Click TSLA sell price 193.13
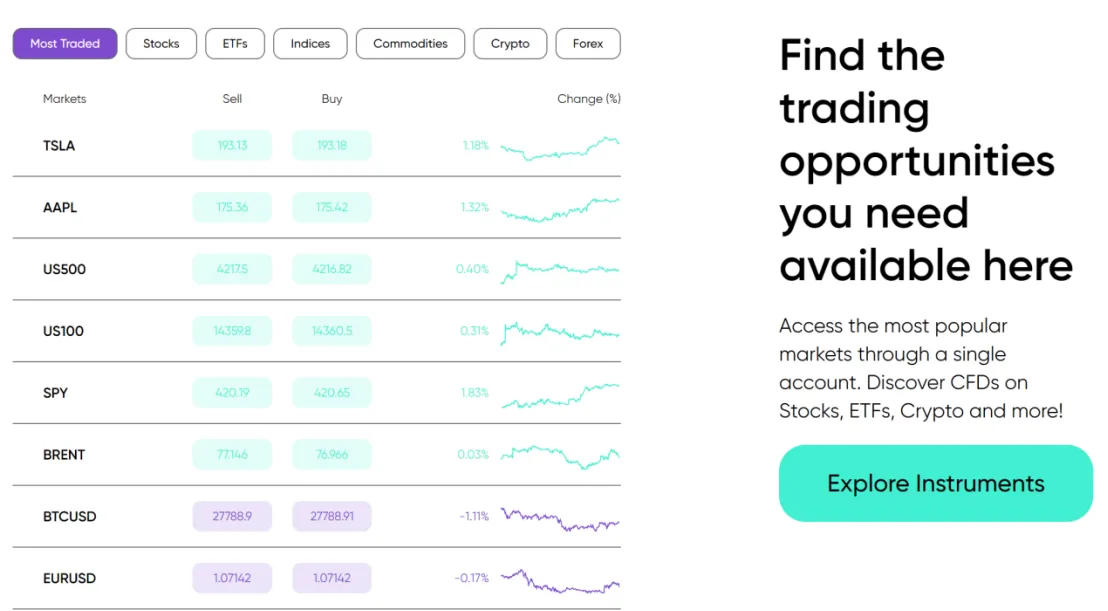The height and width of the screenshot is (611, 1108). (x=232, y=146)
